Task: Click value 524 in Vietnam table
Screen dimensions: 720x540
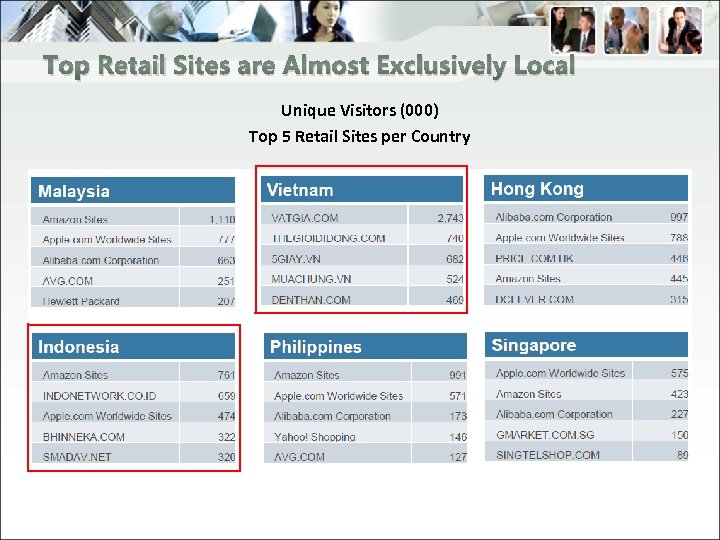Action: (x=455, y=279)
